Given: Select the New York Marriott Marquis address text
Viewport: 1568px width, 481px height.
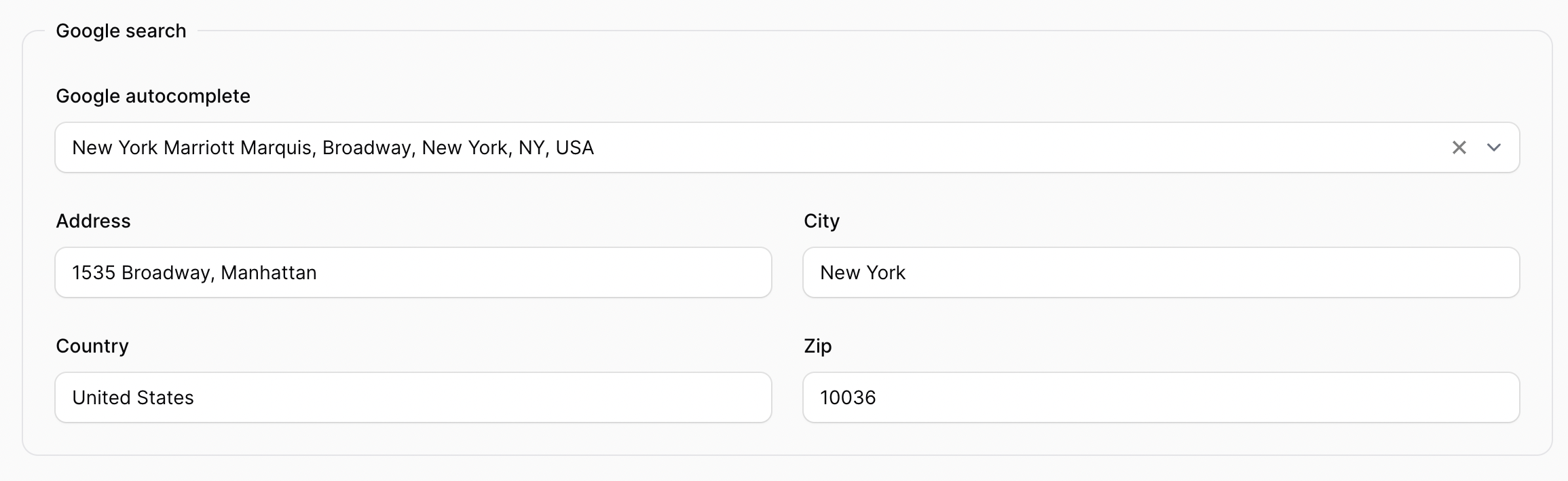Looking at the screenshot, I should click(333, 147).
